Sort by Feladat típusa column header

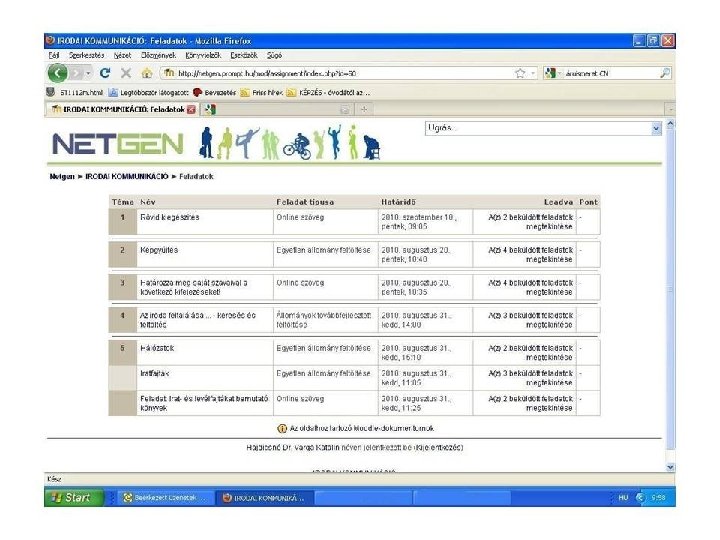305,202
